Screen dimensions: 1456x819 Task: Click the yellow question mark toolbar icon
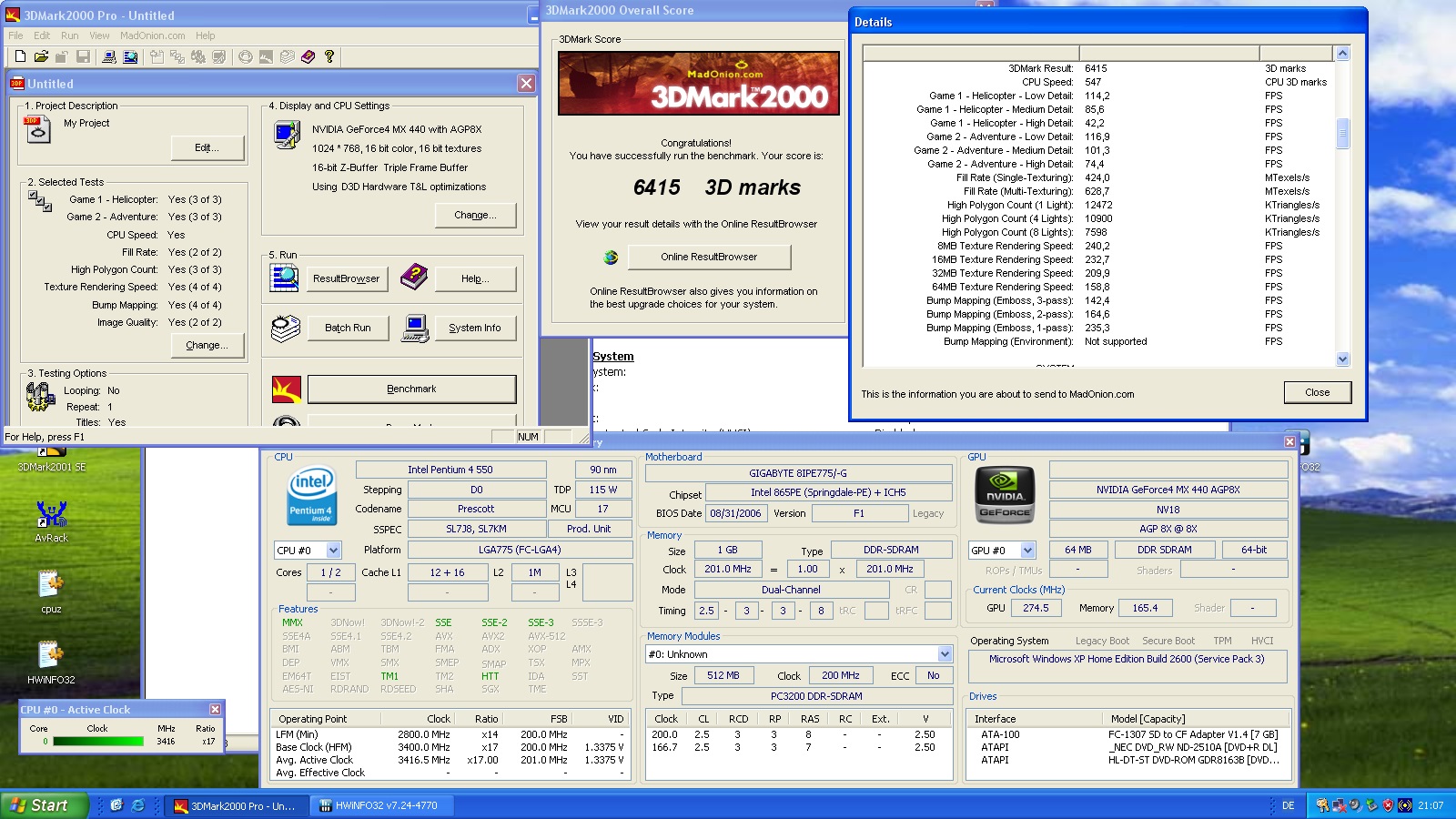tap(329, 56)
